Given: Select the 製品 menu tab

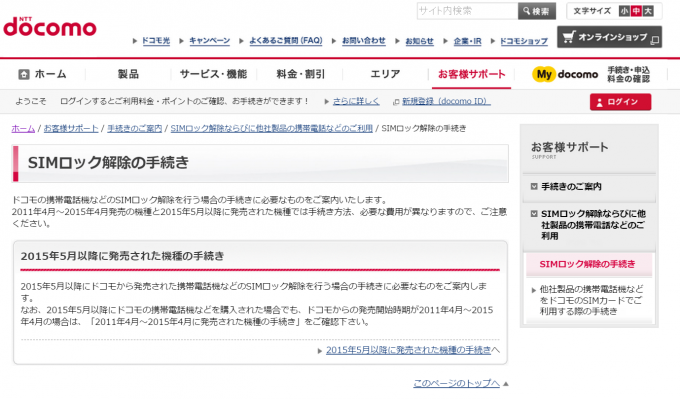Looking at the screenshot, I should pyautogui.click(x=128, y=74).
